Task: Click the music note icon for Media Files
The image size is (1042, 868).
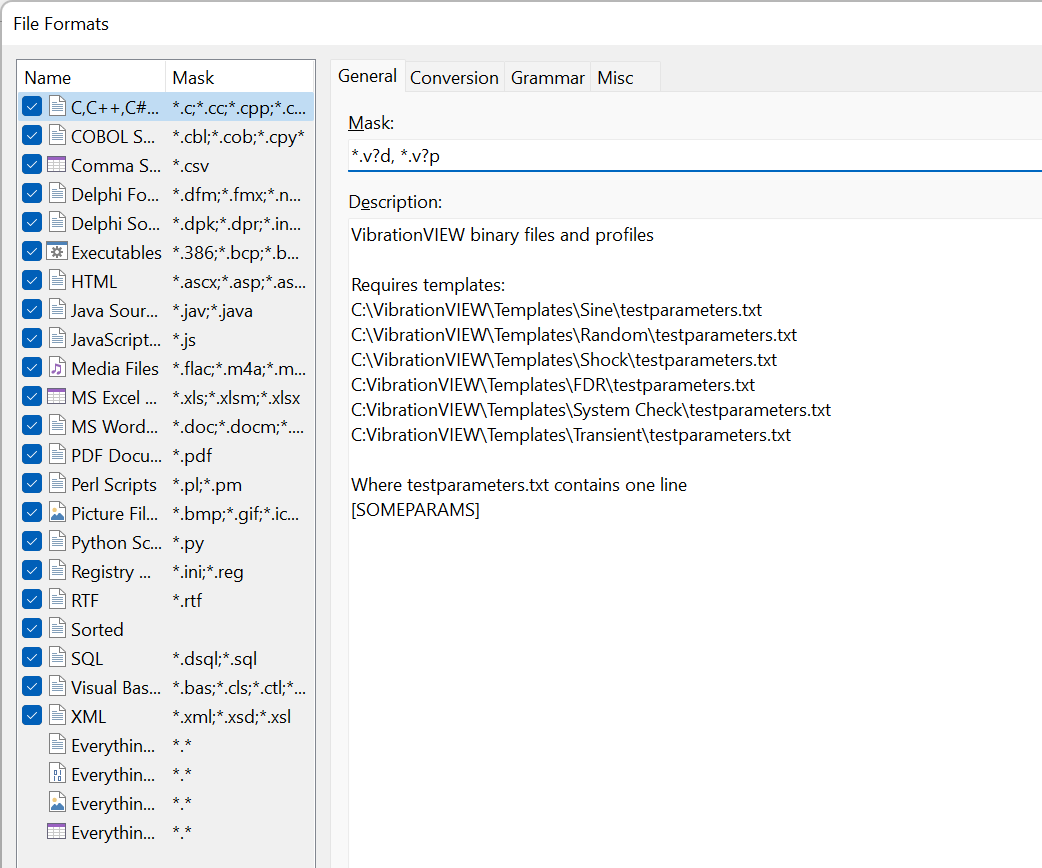Action: [57, 369]
